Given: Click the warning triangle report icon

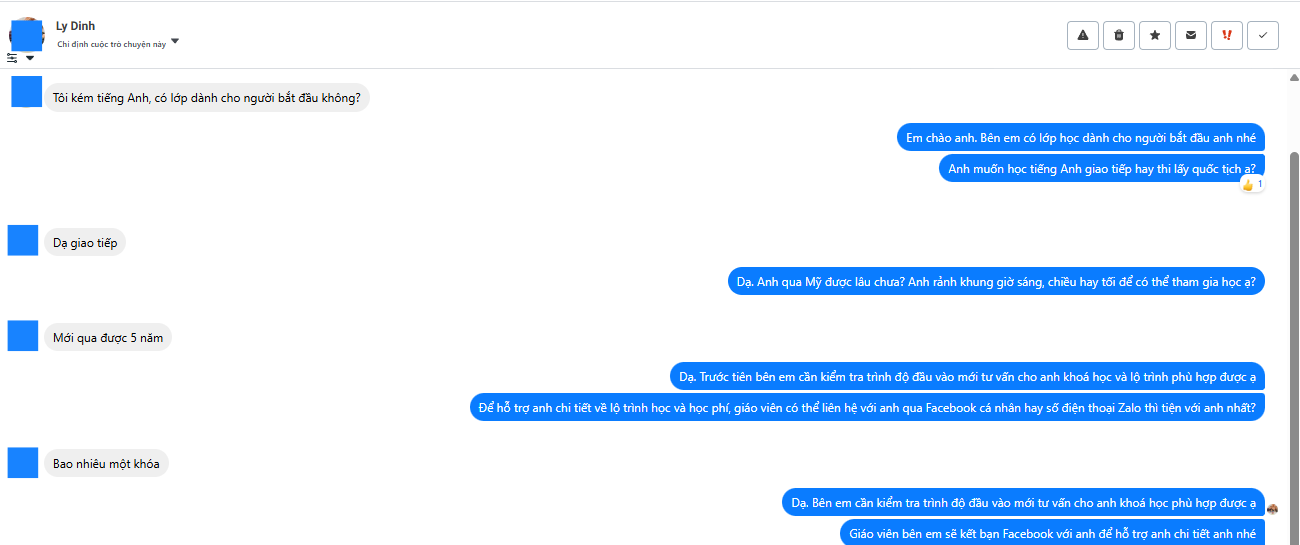Looking at the screenshot, I should pyautogui.click(x=1083, y=35).
